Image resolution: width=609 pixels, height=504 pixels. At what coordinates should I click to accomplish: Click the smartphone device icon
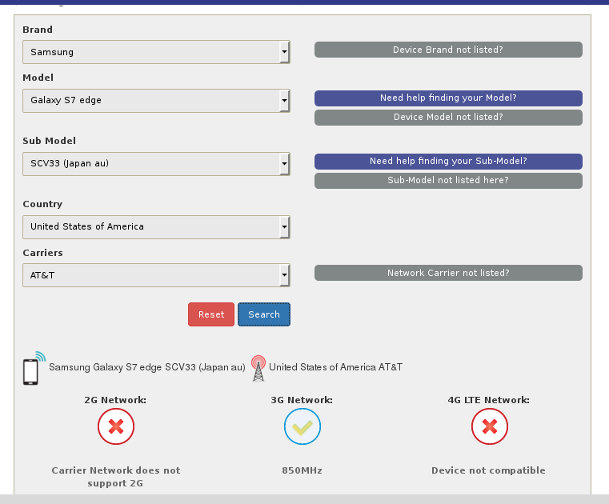coord(31,369)
